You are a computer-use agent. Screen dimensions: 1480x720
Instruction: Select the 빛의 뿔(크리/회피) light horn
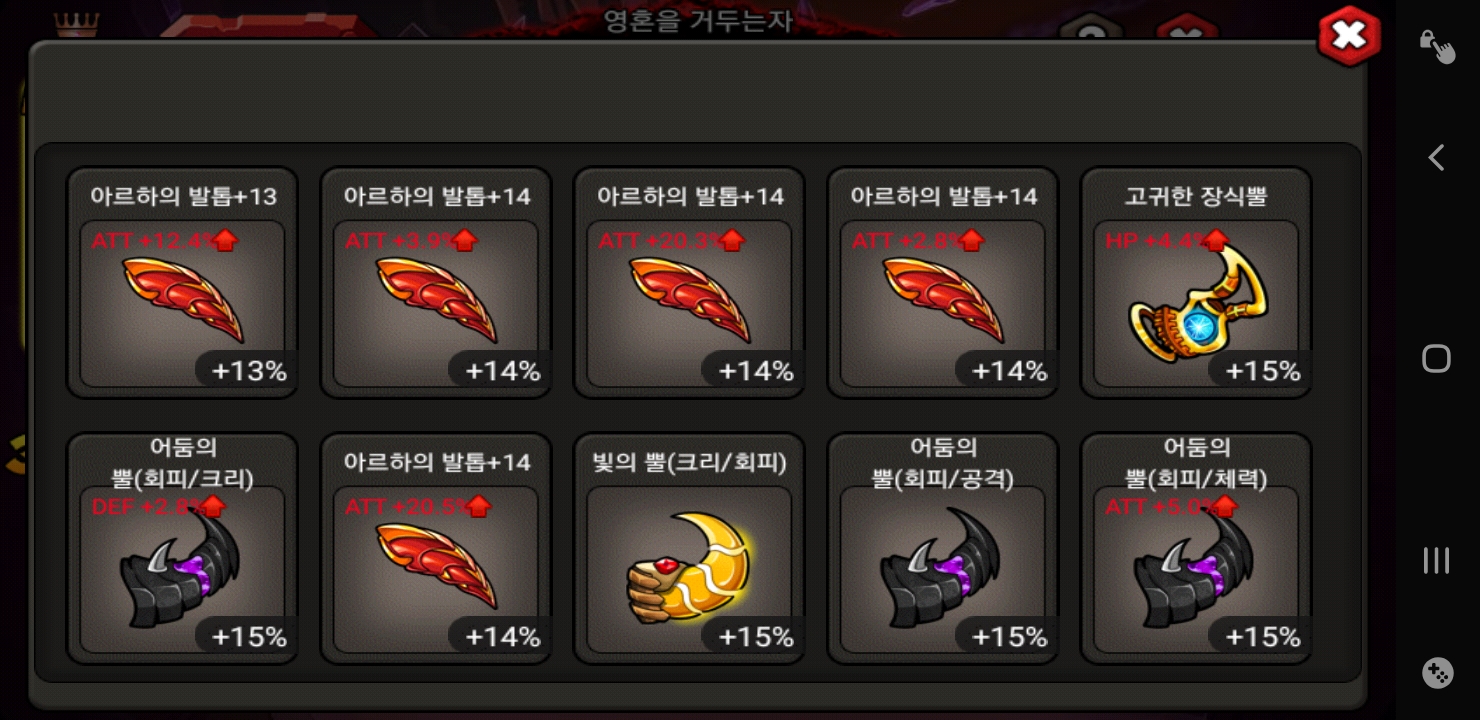click(x=689, y=549)
